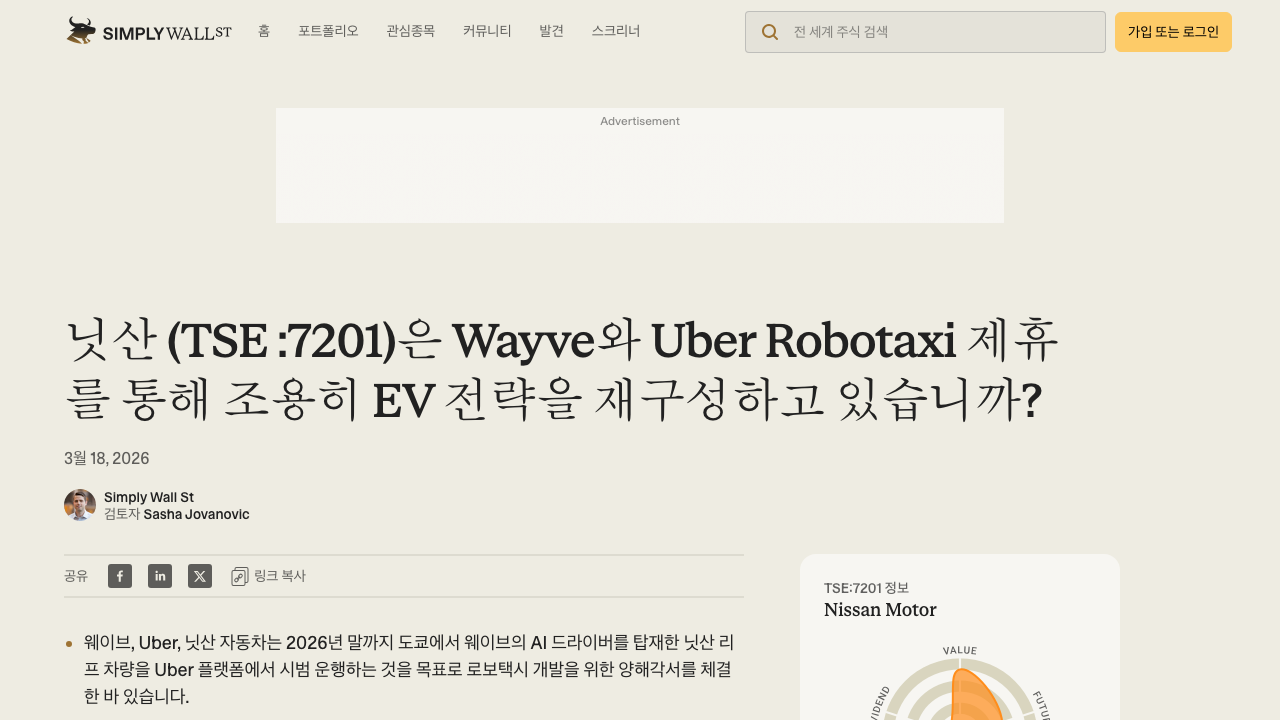This screenshot has width=1280, height=720.
Task: Click the Advertisement banner area
Action: (x=640, y=165)
